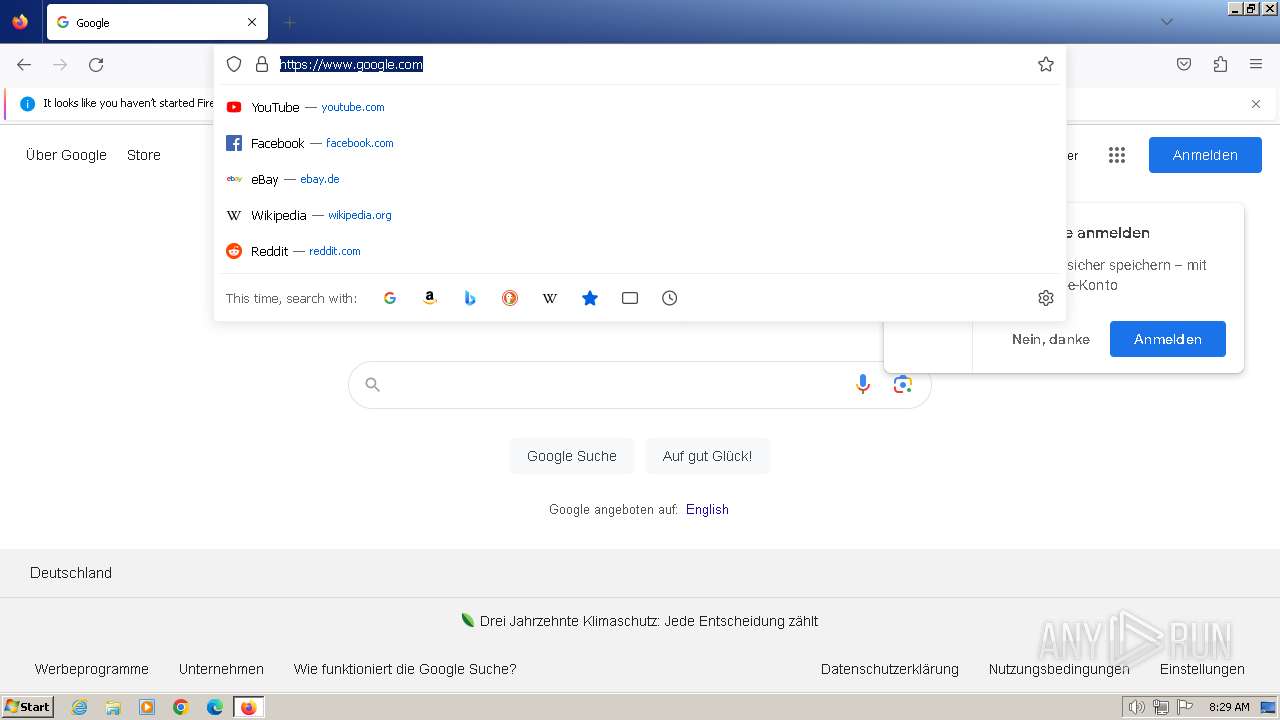The height and width of the screenshot is (720, 1280).
Task: Open Datenschutzerklärung footer link
Action: tap(890, 669)
